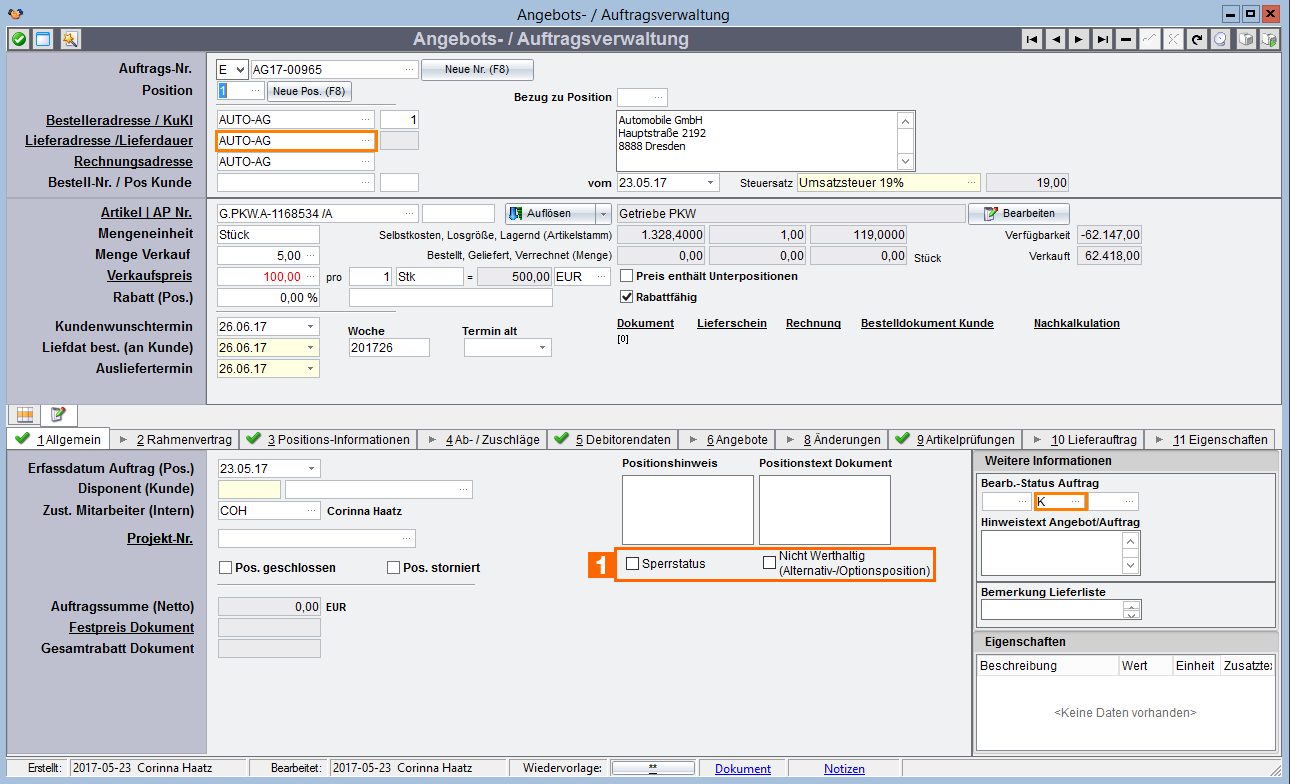The image size is (1290, 784).
Task: Go to the next record
Action: (x=1079, y=39)
